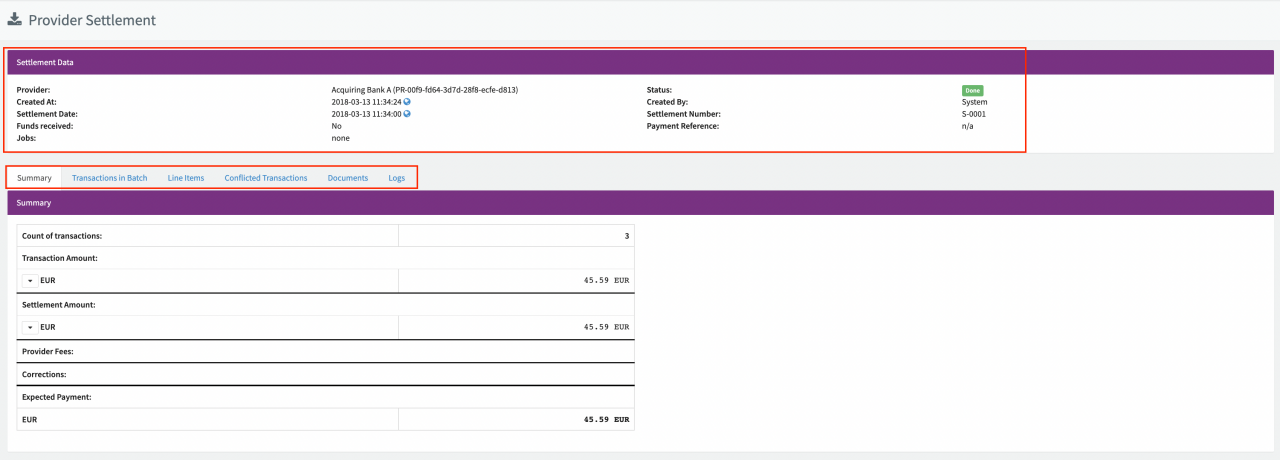Open the Documents tab
This screenshot has width=1280, height=460.
coord(347,178)
